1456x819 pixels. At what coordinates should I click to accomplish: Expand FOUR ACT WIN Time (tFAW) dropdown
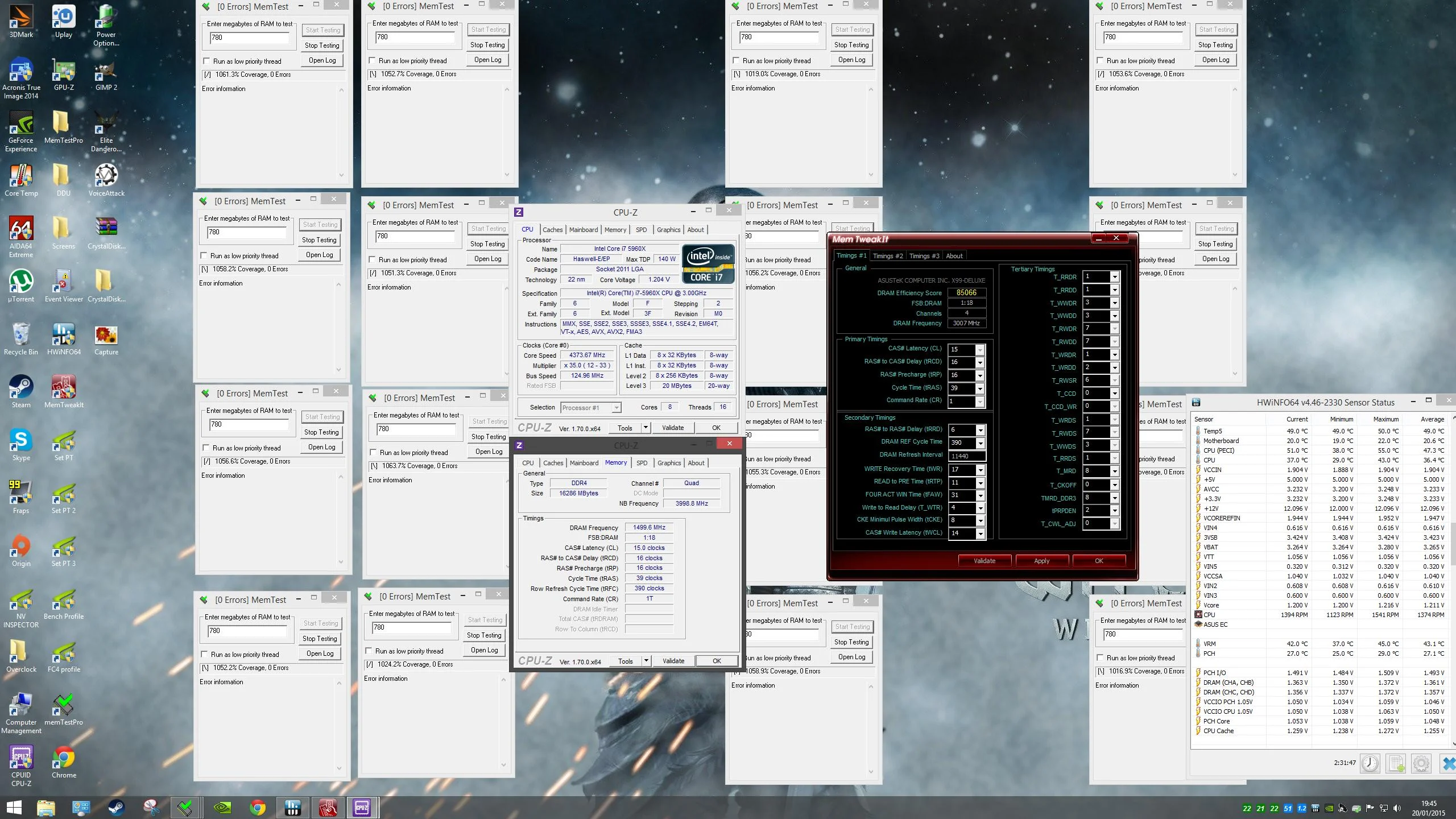pyautogui.click(x=980, y=495)
